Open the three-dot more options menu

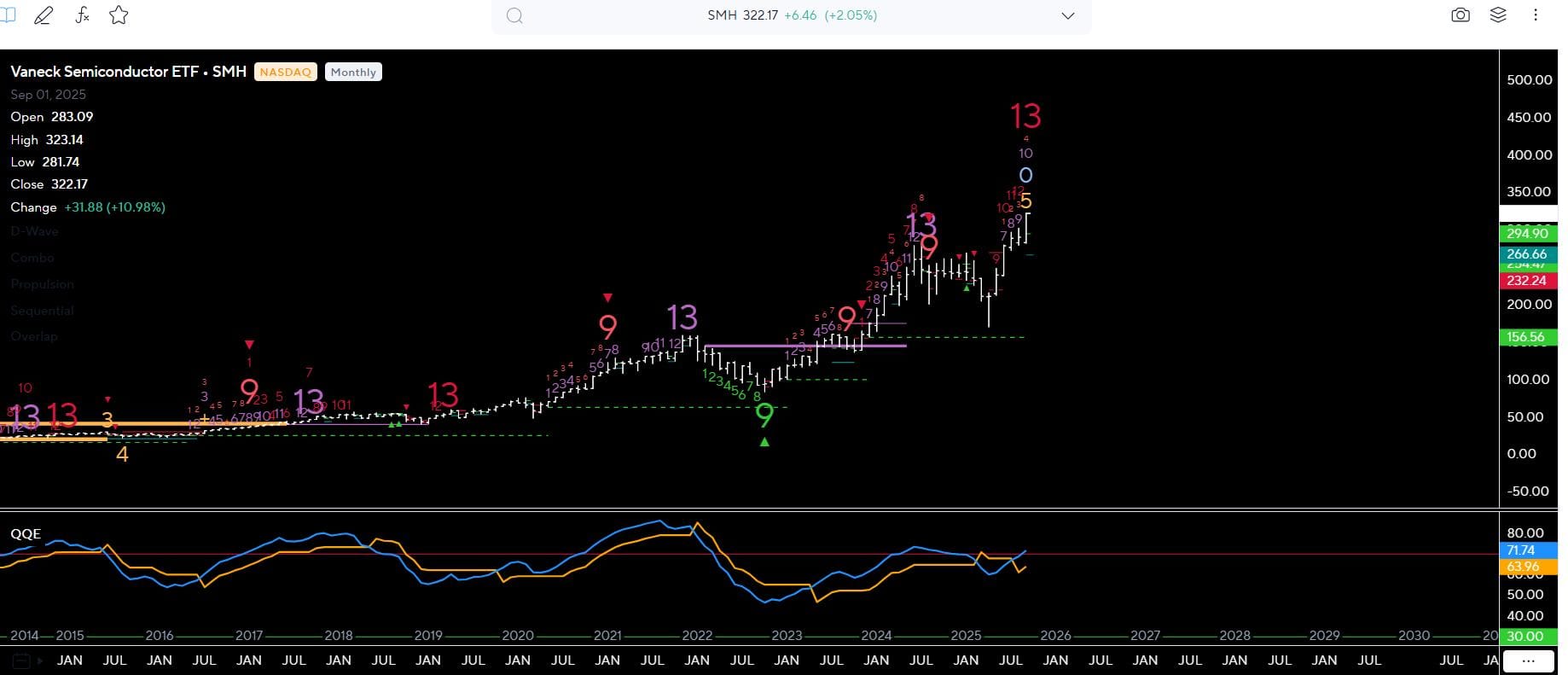pyautogui.click(x=1536, y=15)
